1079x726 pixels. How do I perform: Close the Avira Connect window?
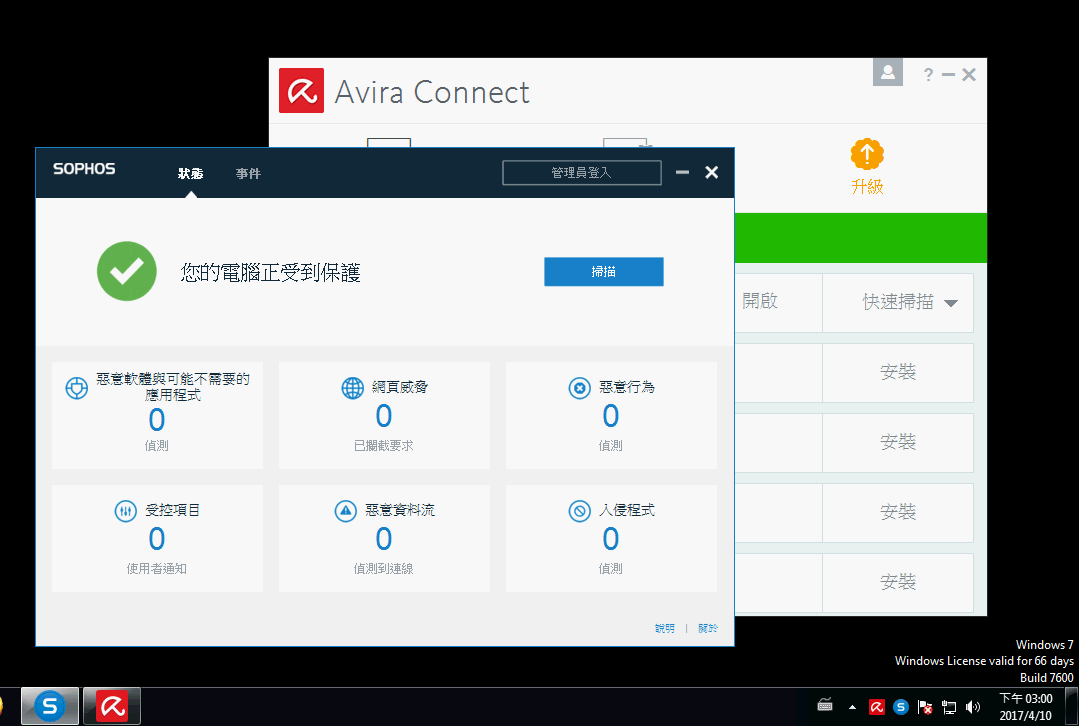pos(969,74)
